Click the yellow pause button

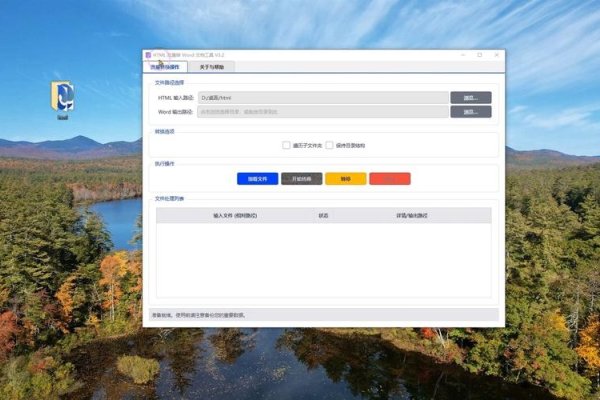[x=346, y=179]
